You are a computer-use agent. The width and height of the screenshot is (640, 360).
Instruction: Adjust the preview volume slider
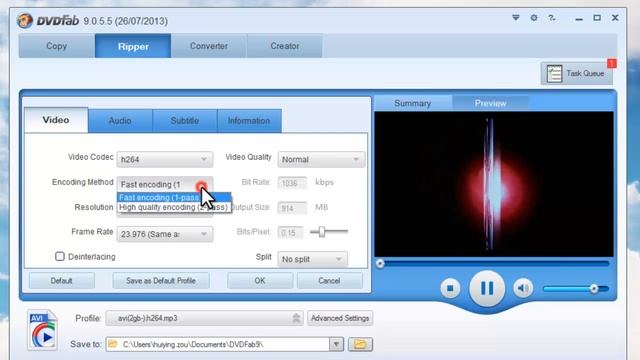pos(594,289)
